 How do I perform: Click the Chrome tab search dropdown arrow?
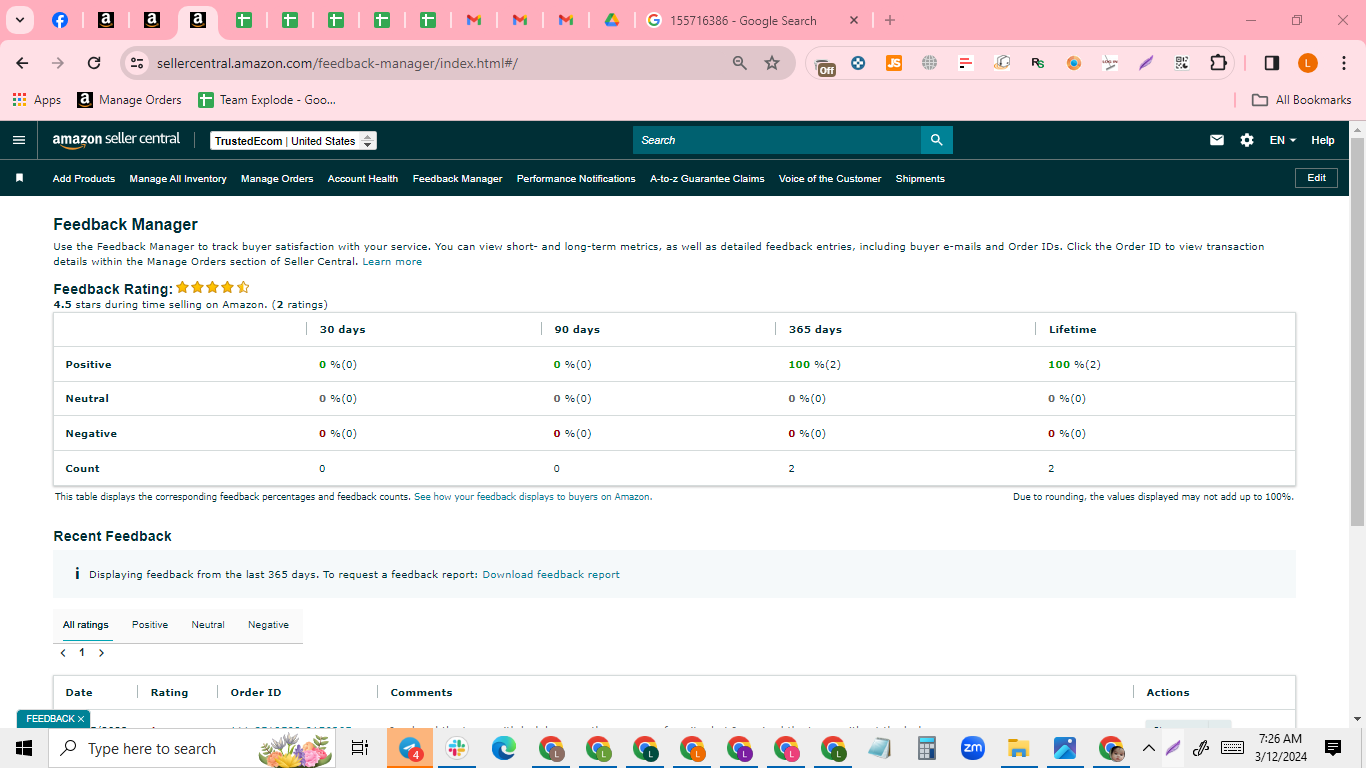pos(19,20)
